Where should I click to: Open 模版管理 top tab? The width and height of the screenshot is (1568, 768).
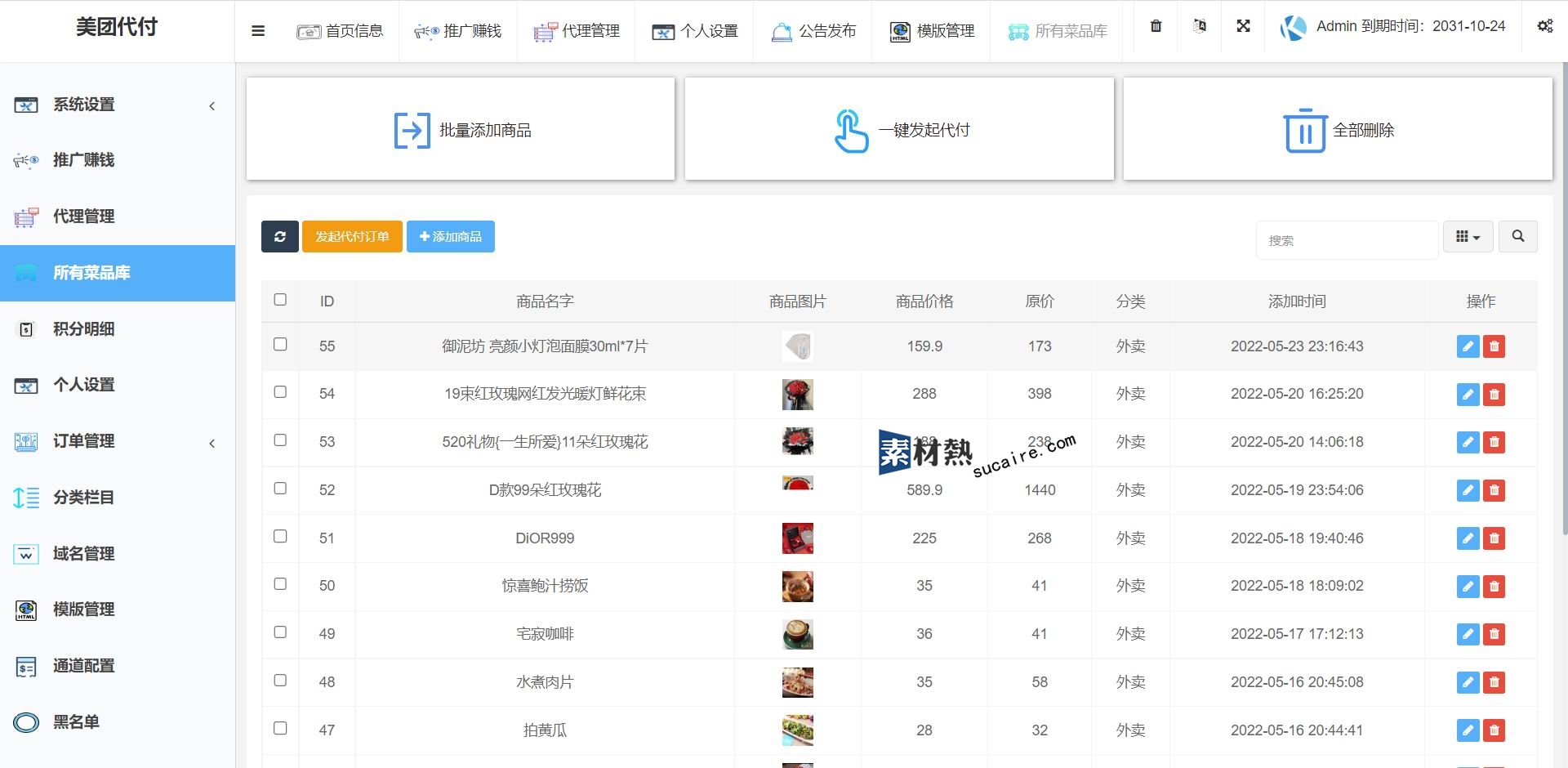[x=931, y=31]
